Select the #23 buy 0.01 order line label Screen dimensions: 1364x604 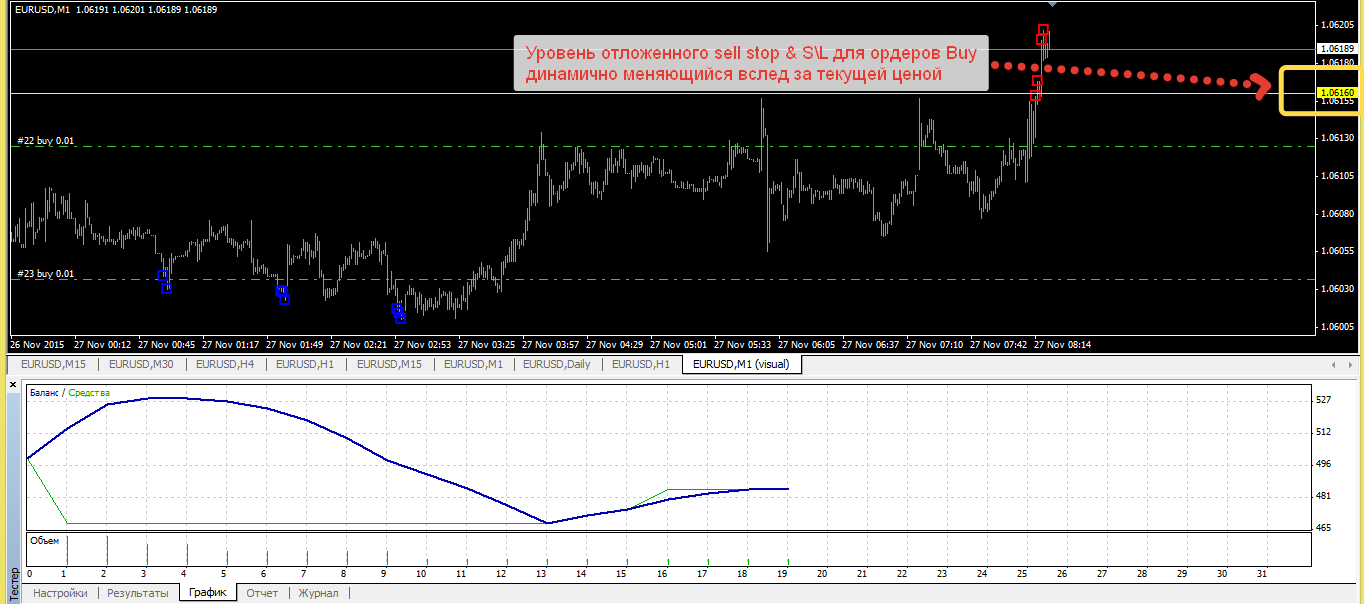pos(46,273)
